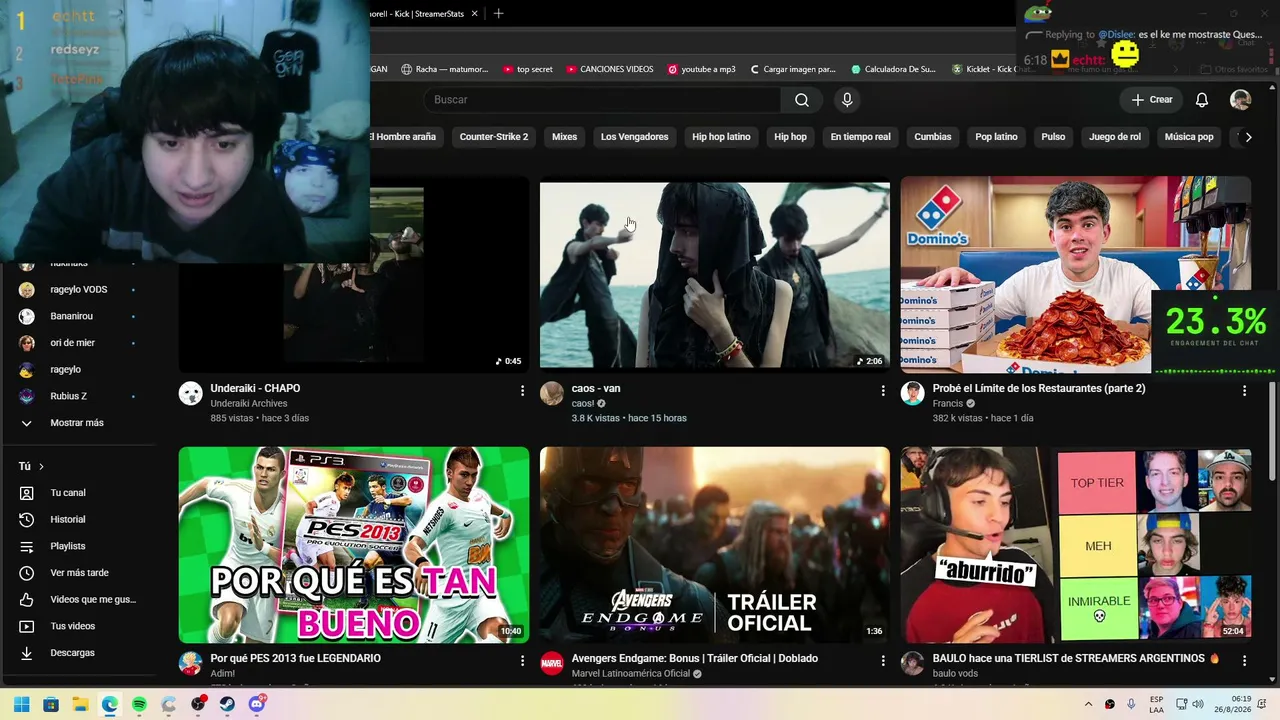1280x720 pixels.
Task: Open the Windows Start menu
Action: [x=21, y=704]
